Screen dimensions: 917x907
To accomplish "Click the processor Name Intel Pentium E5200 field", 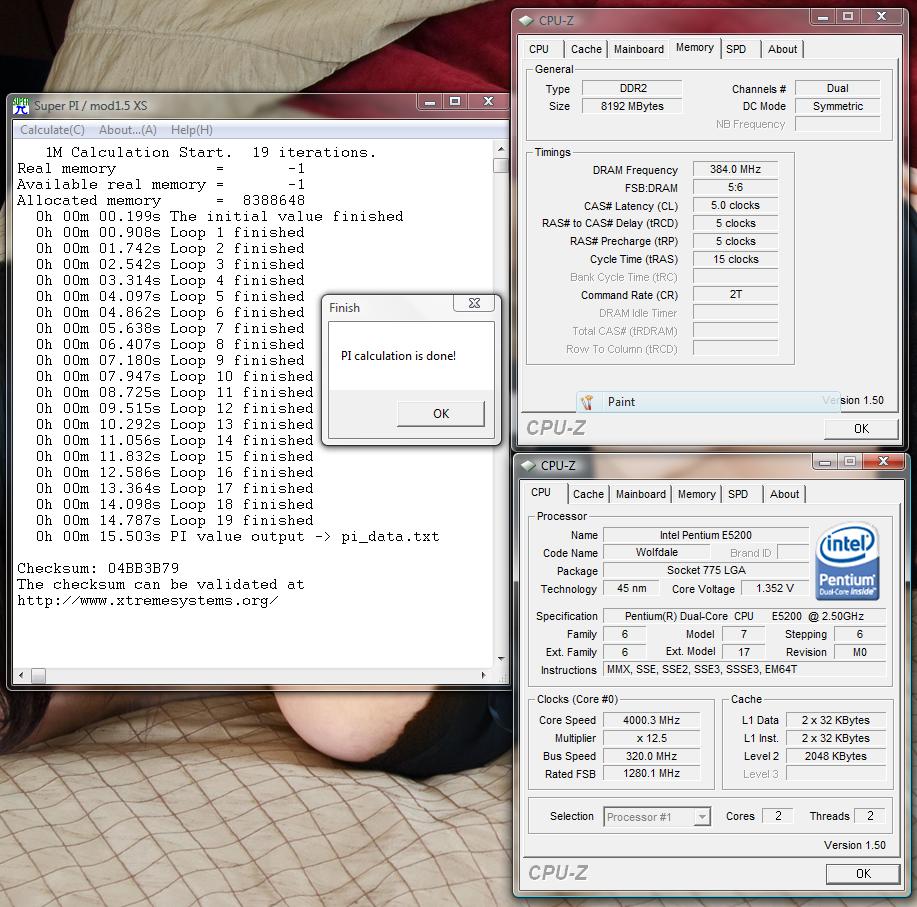I will click(x=705, y=535).
